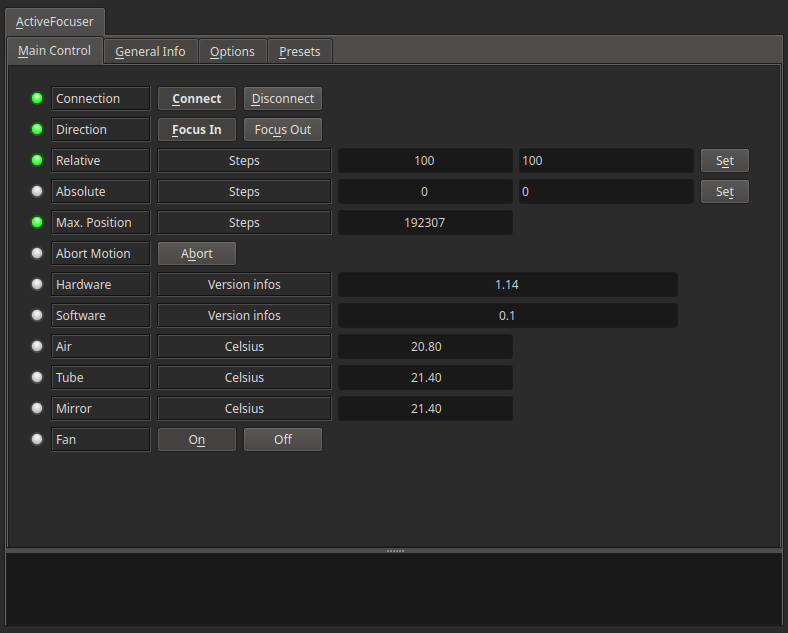The image size is (788, 633).
Task: Switch to the Main Control tab
Action: point(54,51)
